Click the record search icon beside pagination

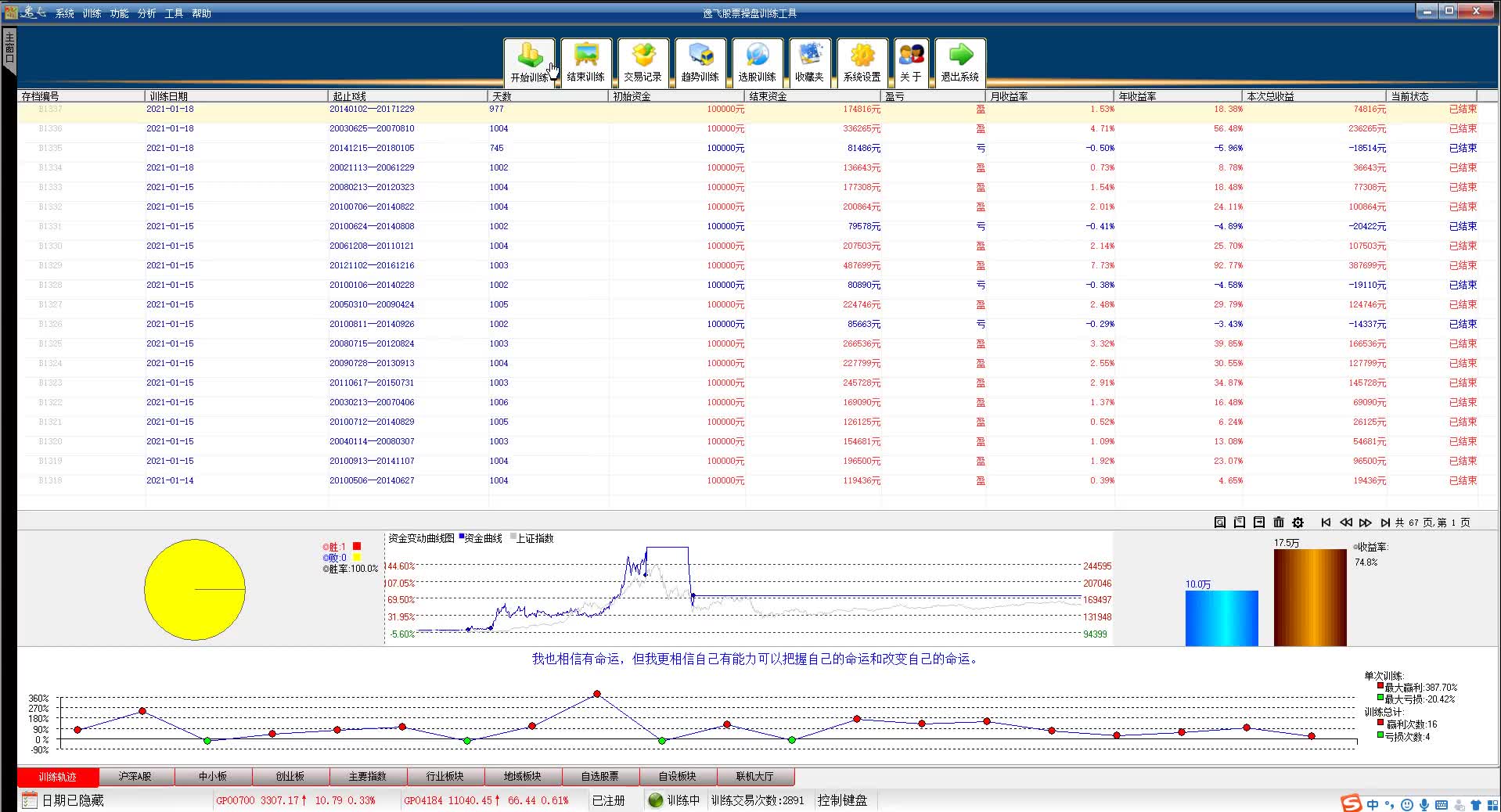coord(1219,523)
